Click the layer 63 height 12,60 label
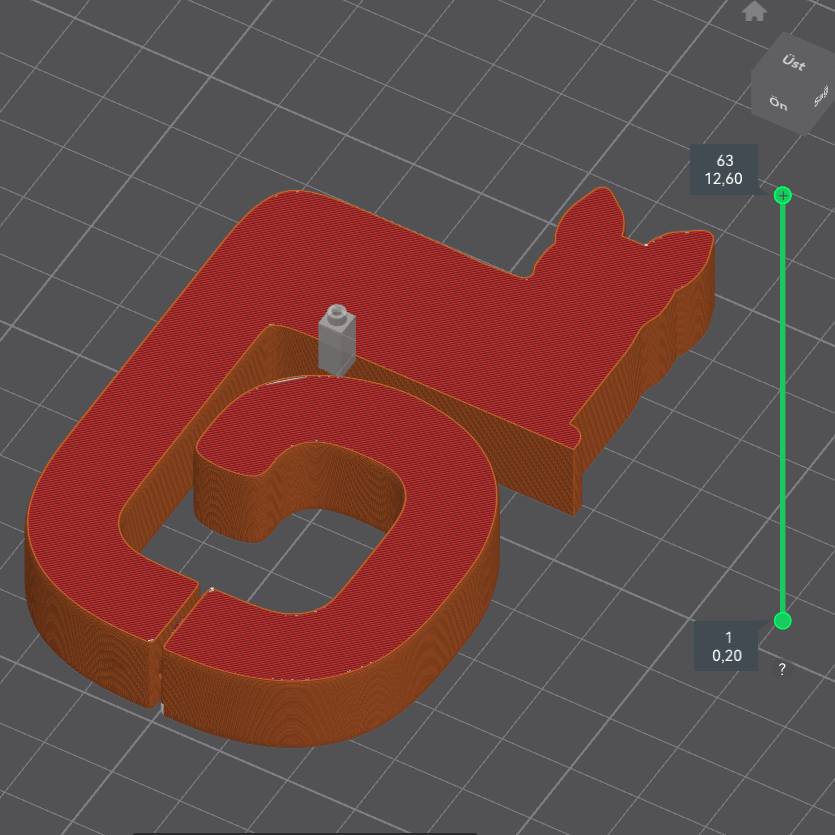This screenshot has height=835, width=835. pyautogui.click(x=724, y=168)
